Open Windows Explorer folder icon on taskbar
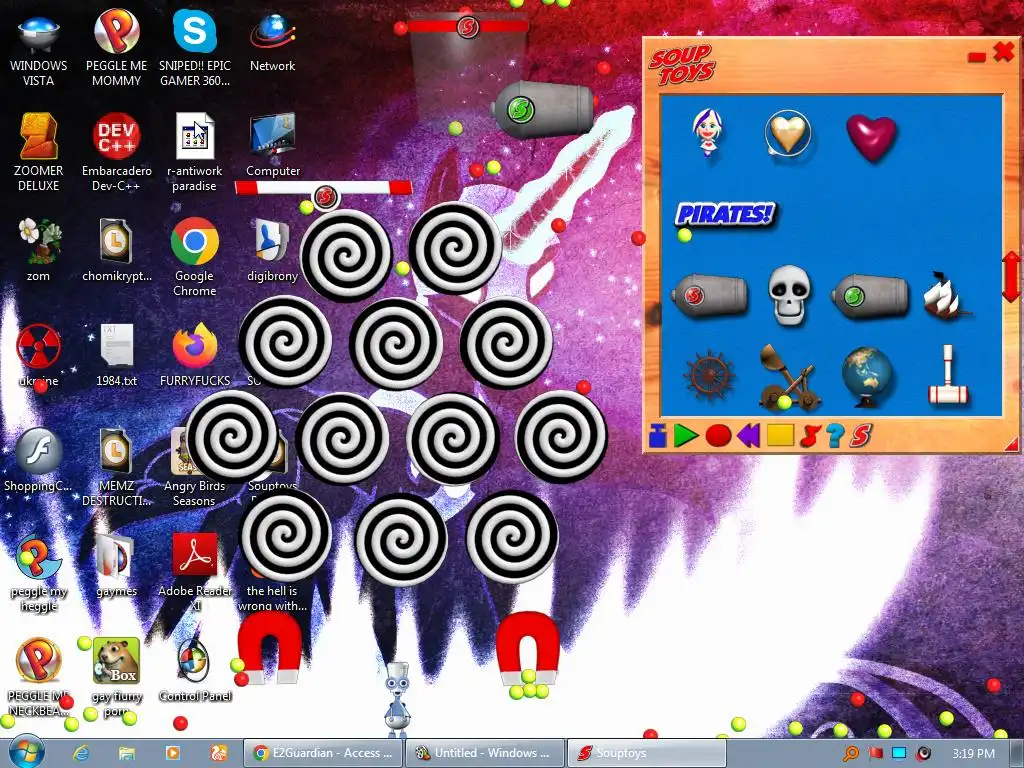Image resolution: width=1024 pixels, height=768 pixels. point(127,753)
